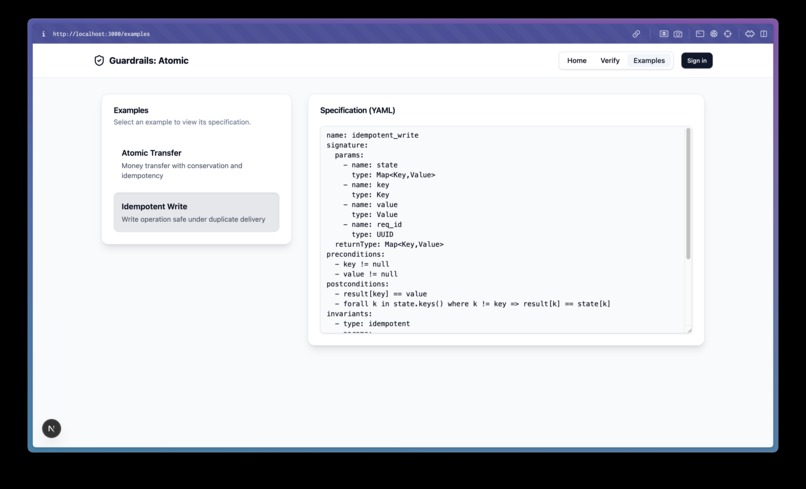This screenshot has width=806, height=489.
Task: Click the "postconditions:" line
Action: [x=357, y=284]
